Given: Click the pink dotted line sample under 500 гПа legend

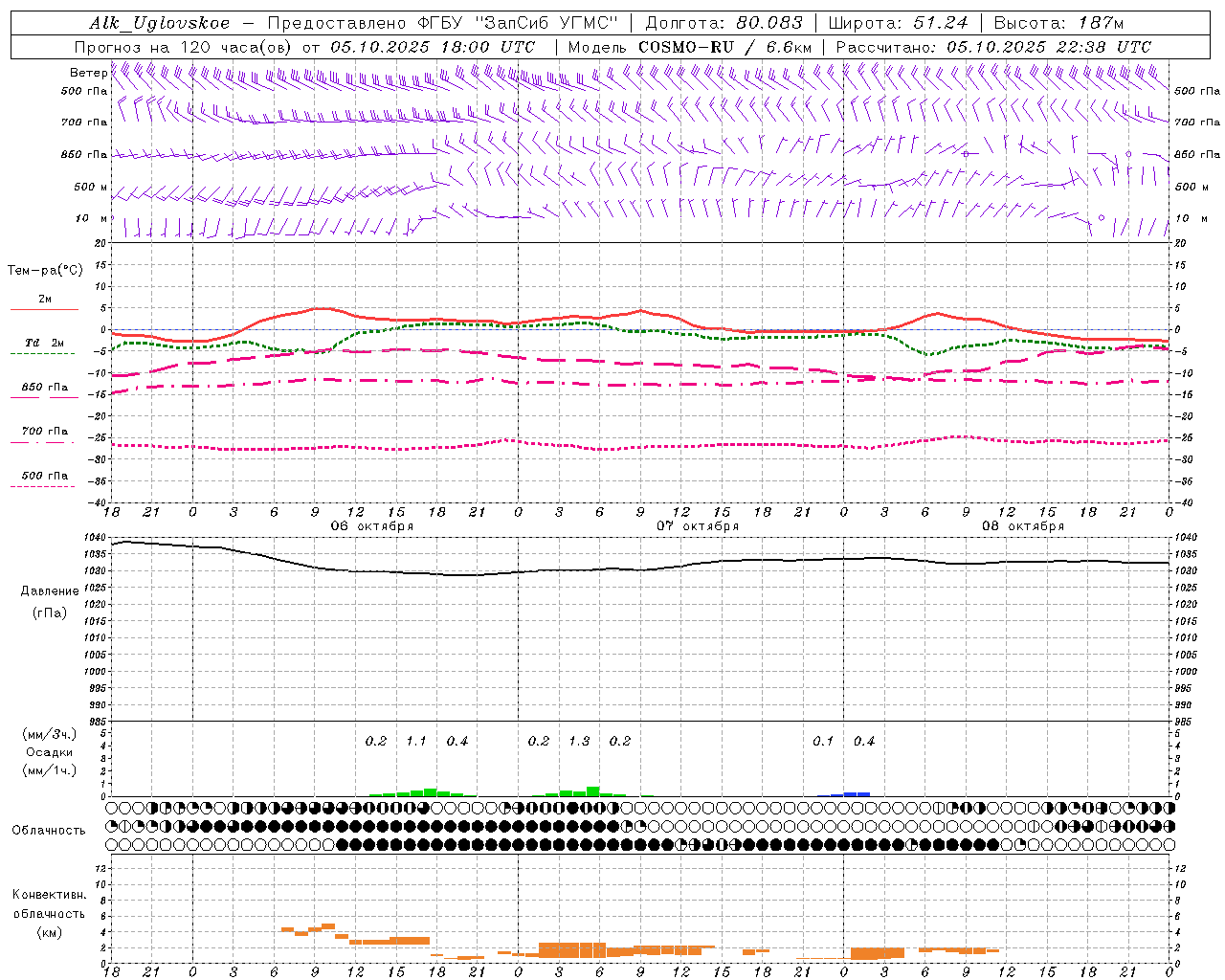Looking at the screenshot, I should [43, 486].
